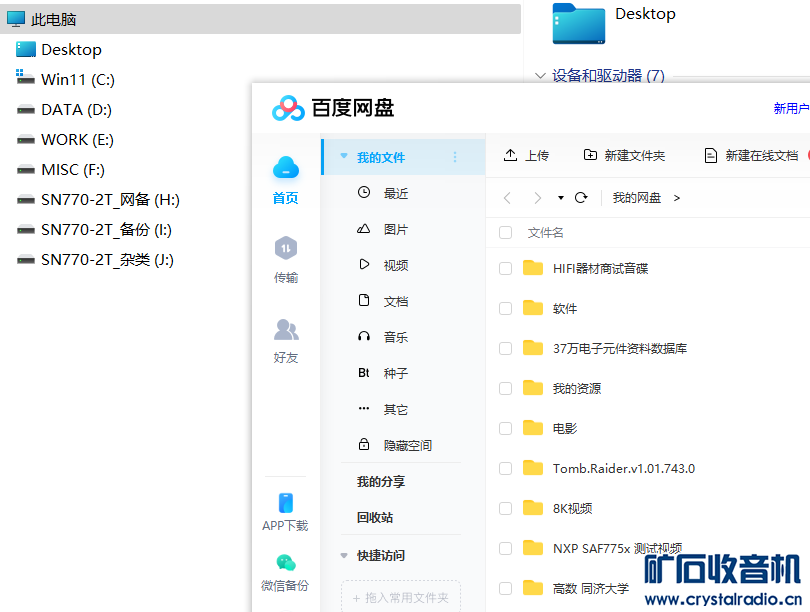This screenshot has height=612, width=810.
Task: Select MISC (F:) in Explorer tree
Action: pyautogui.click(x=73, y=169)
